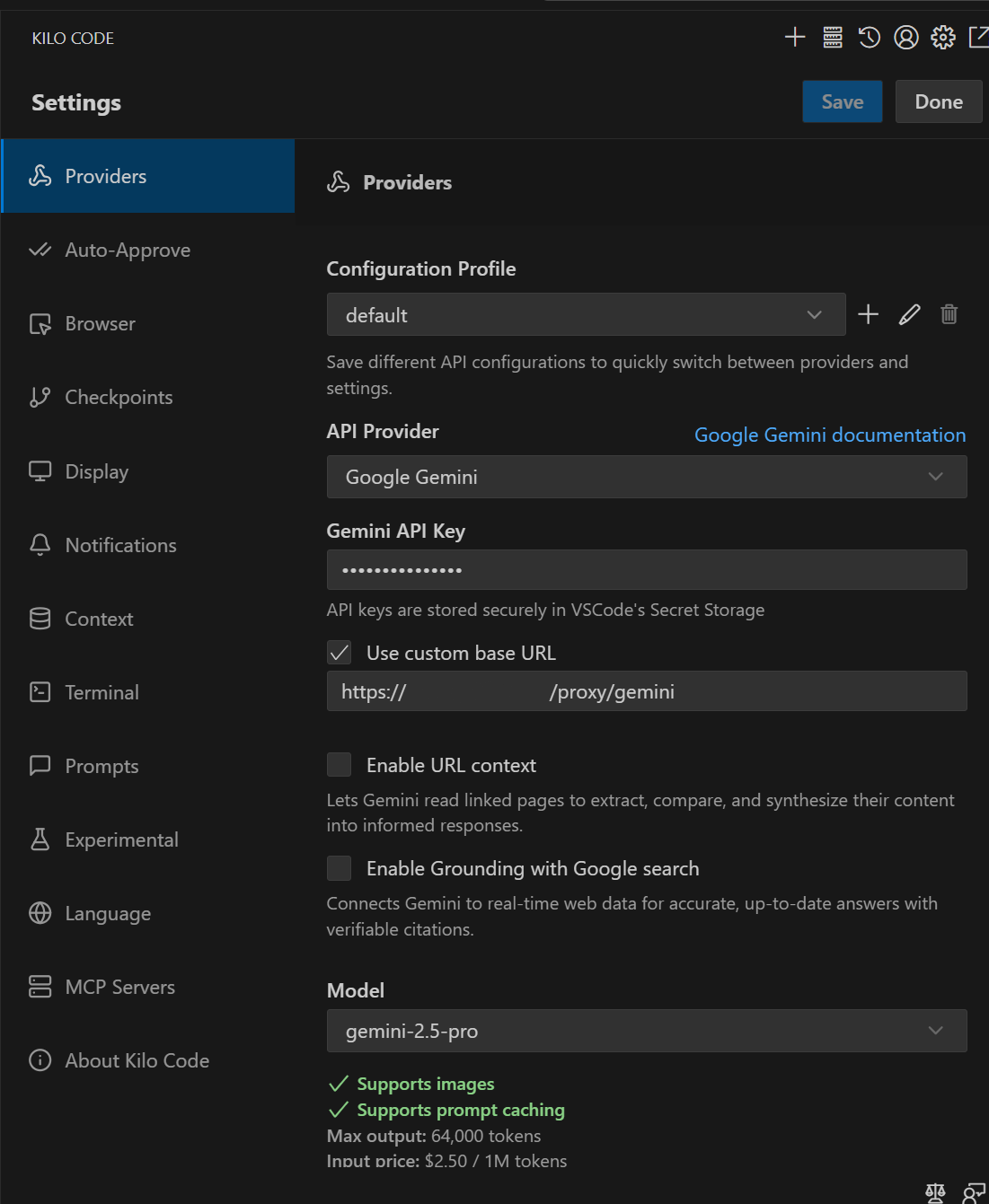Click the Done button

939,101
